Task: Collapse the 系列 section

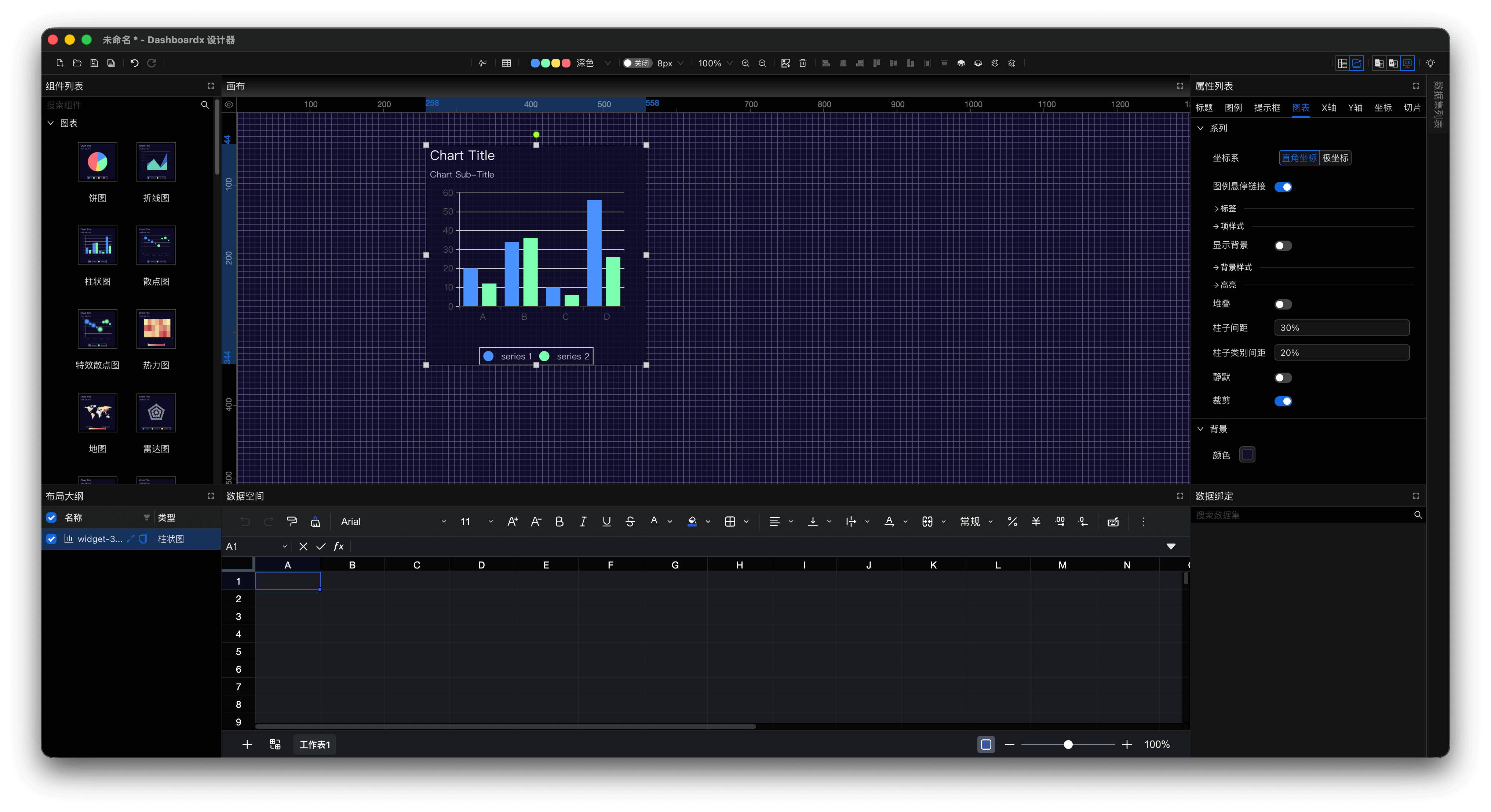Action: (1200, 128)
